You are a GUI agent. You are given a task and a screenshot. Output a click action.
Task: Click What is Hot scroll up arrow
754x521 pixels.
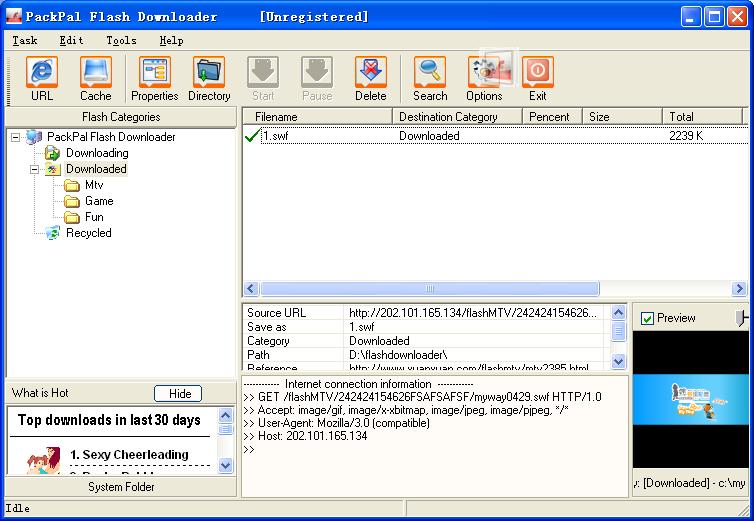[225, 414]
